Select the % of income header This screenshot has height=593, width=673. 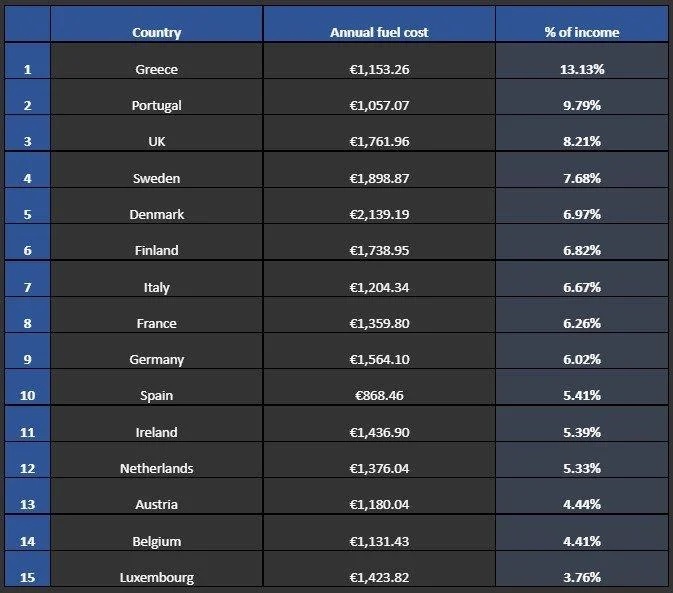pos(581,32)
